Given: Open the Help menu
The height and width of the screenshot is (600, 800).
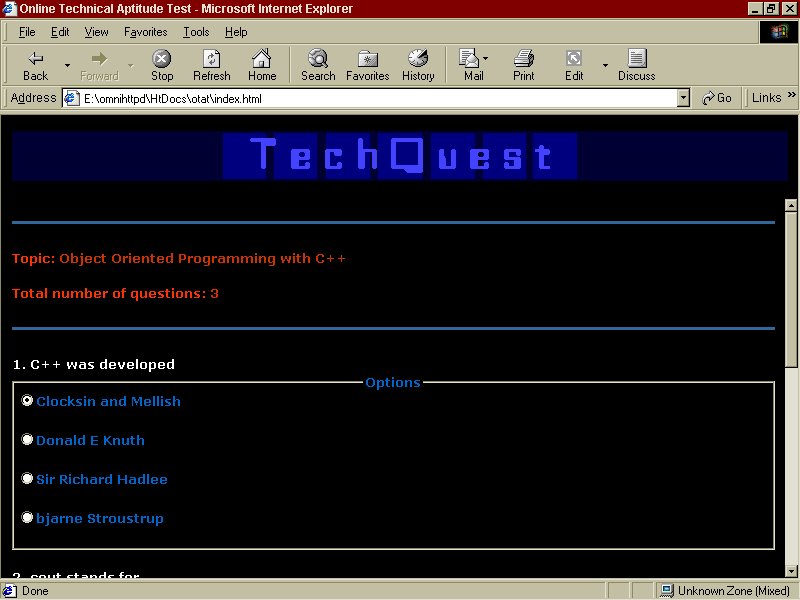Looking at the screenshot, I should pyautogui.click(x=236, y=32).
